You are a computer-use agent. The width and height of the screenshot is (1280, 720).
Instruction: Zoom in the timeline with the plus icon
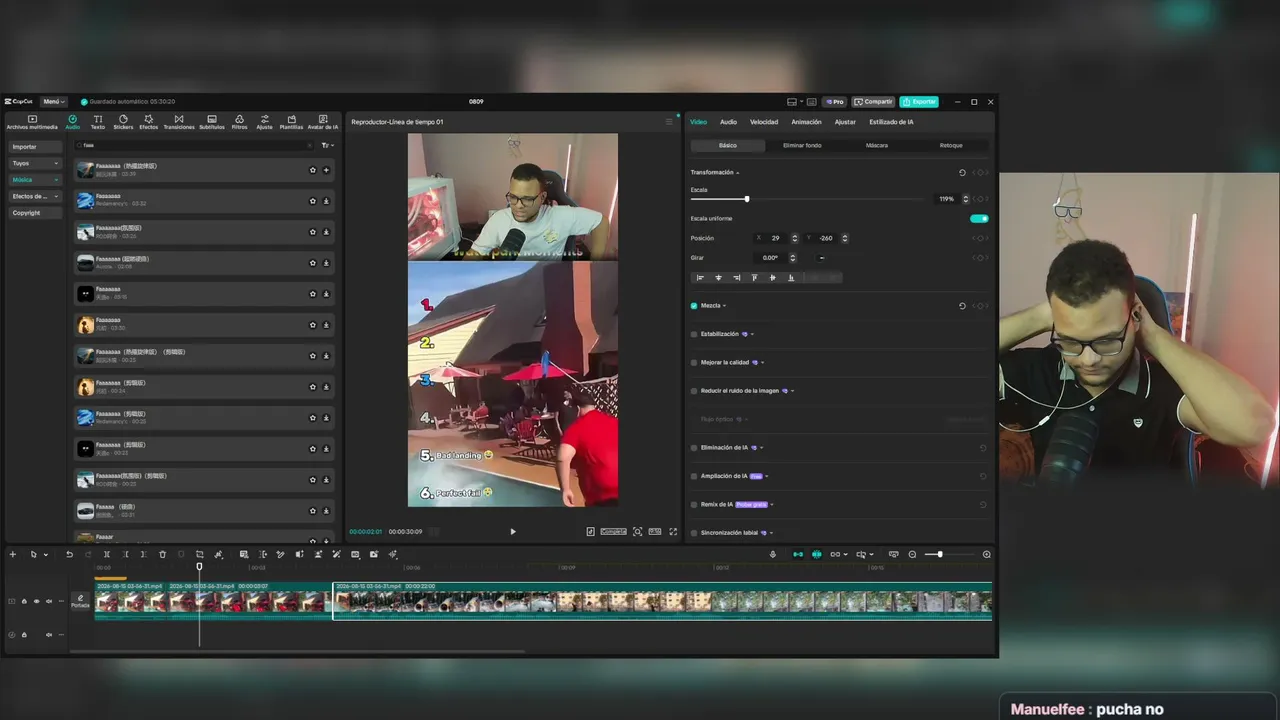[x=987, y=554]
